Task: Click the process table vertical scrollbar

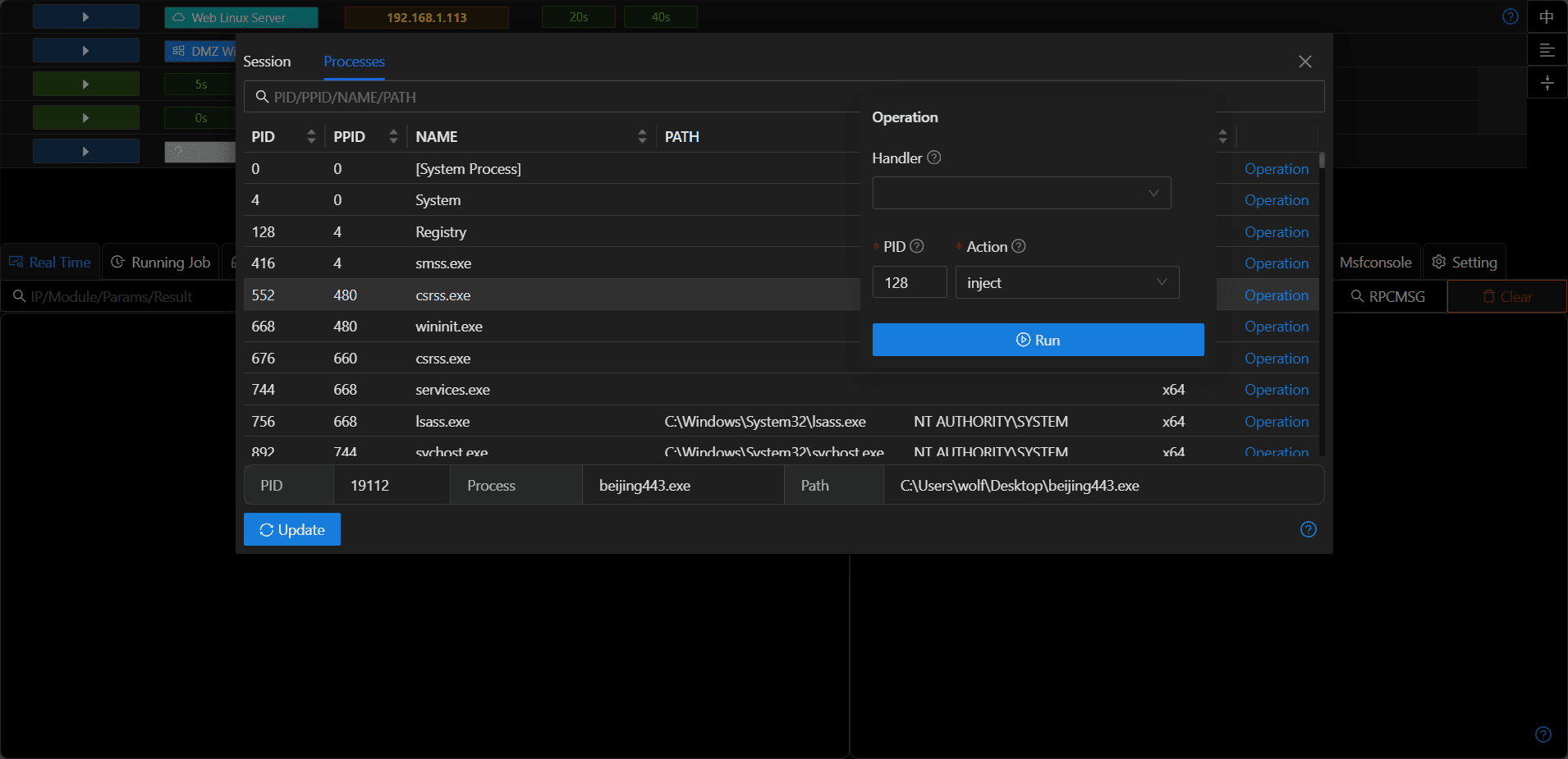Action: pos(1322,304)
